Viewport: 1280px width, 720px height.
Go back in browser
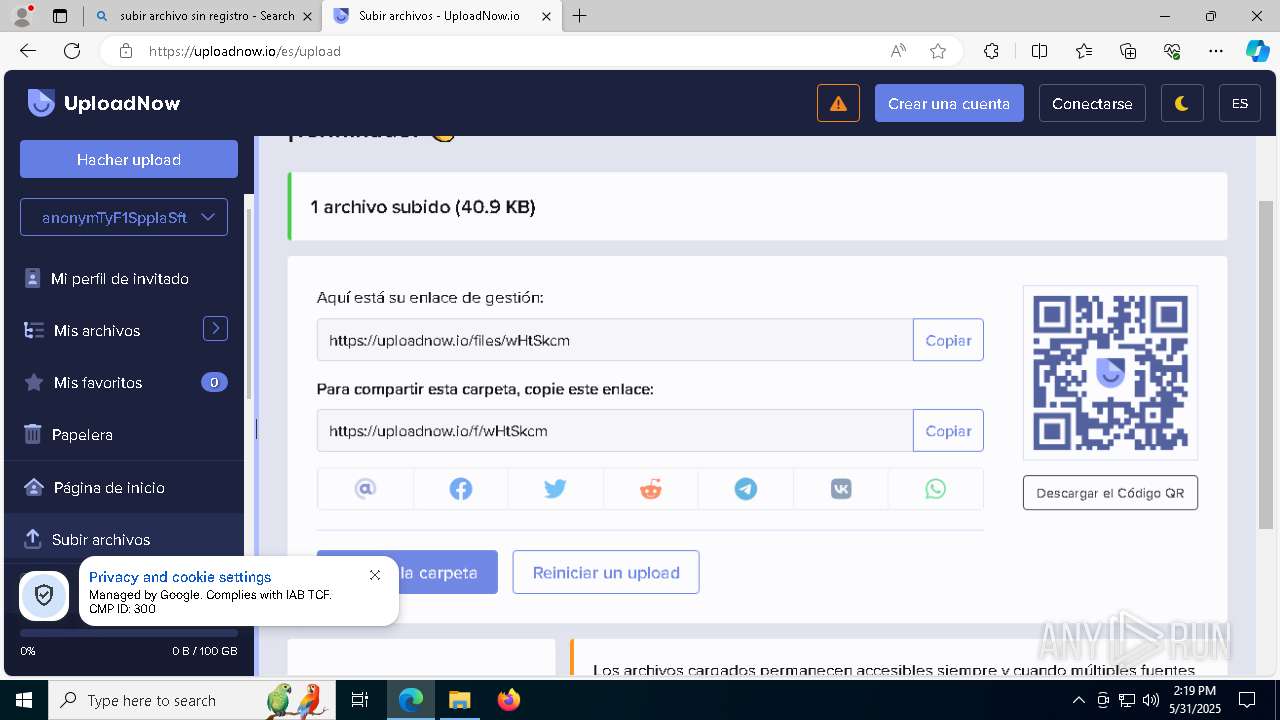[28, 51]
